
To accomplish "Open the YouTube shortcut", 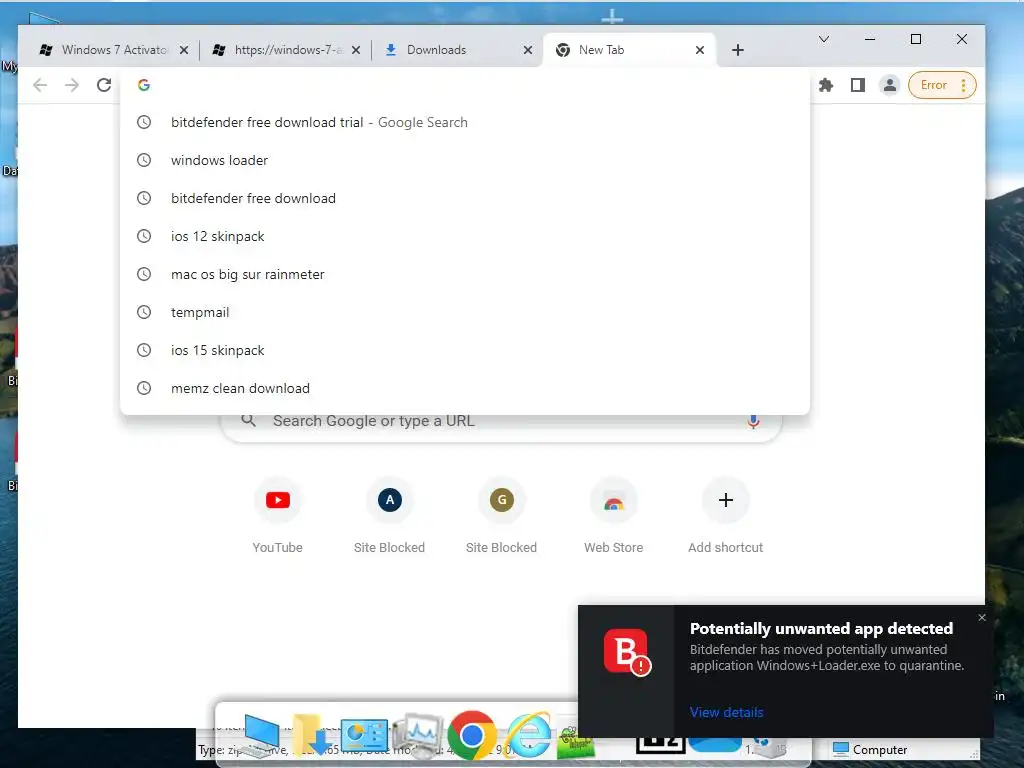I will click(278, 516).
